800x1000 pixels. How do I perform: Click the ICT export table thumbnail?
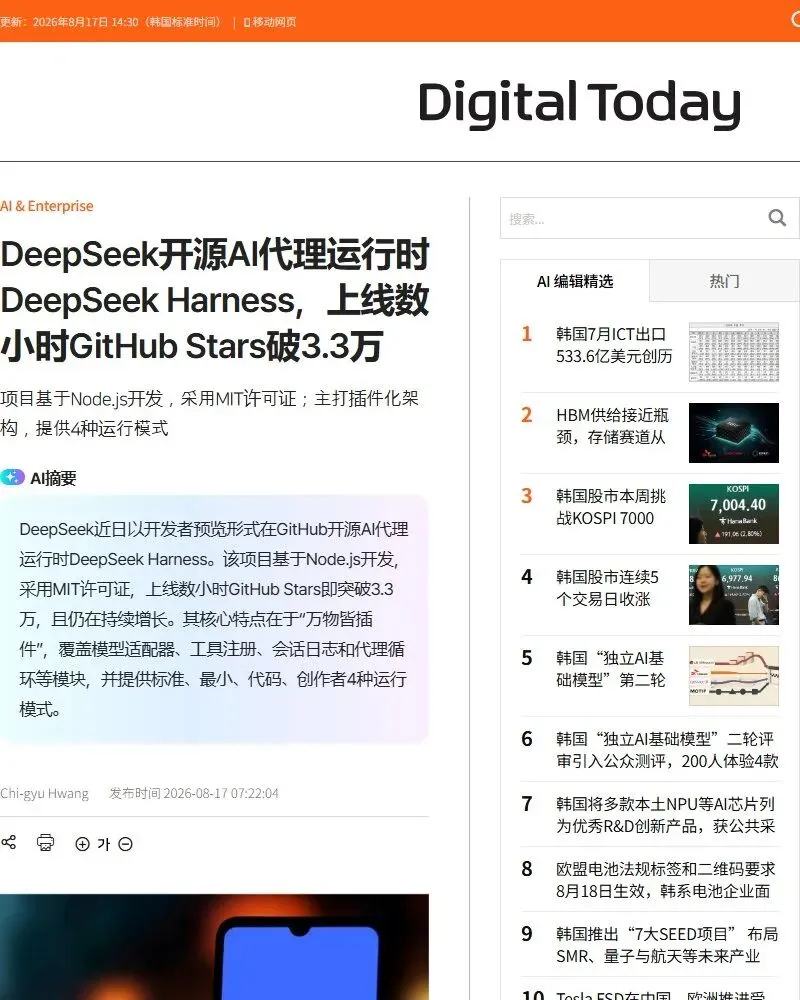point(734,352)
